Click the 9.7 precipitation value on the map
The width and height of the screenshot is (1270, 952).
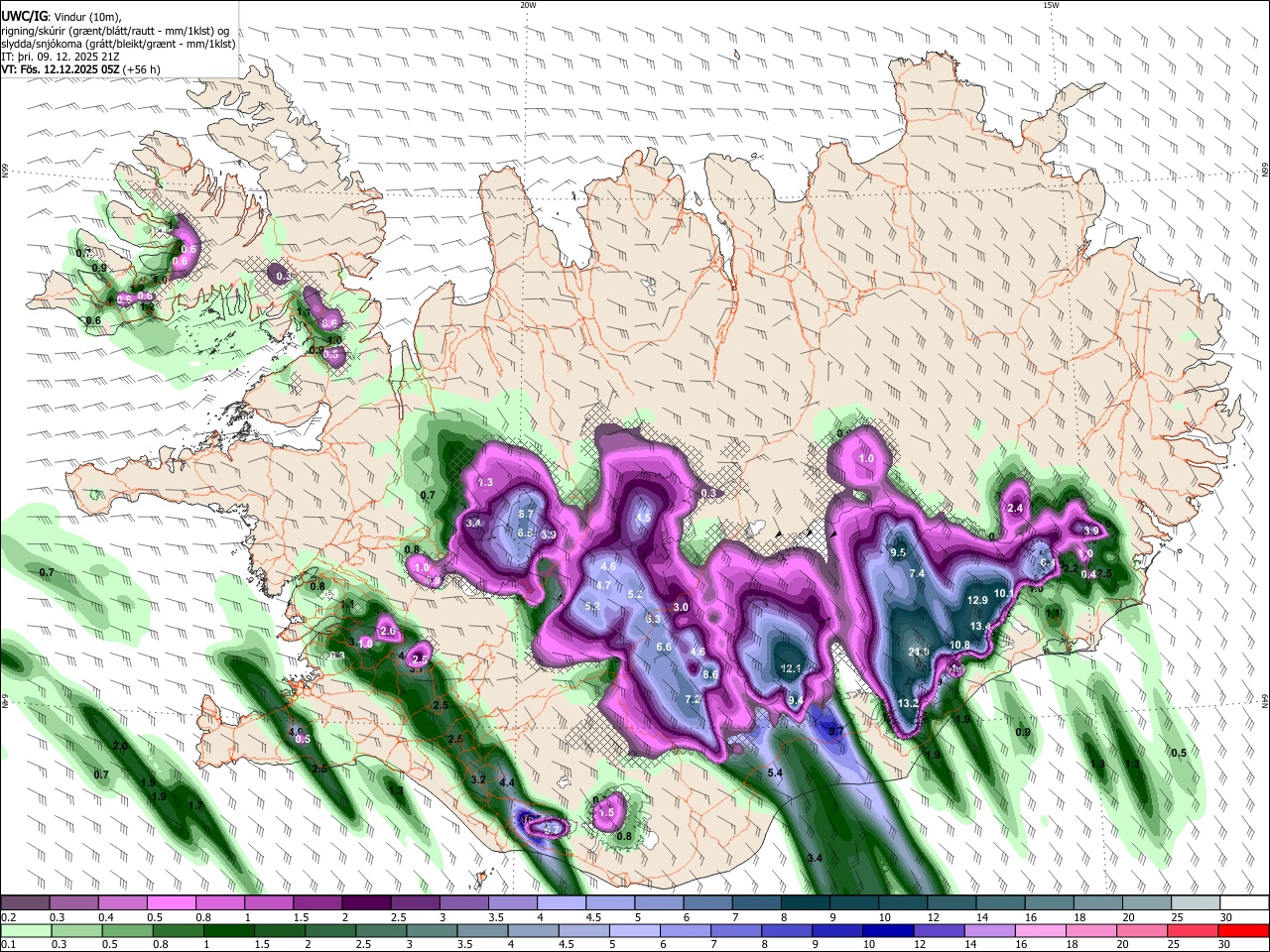click(835, 731)
